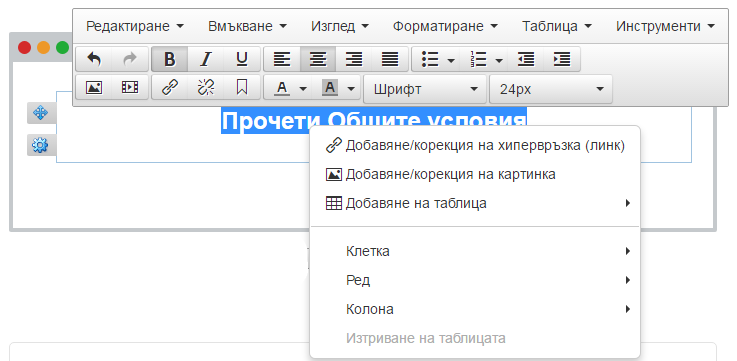Choose Добавяне/корекция на картинка
Screen dimensions: 737x361
[475, 174]
